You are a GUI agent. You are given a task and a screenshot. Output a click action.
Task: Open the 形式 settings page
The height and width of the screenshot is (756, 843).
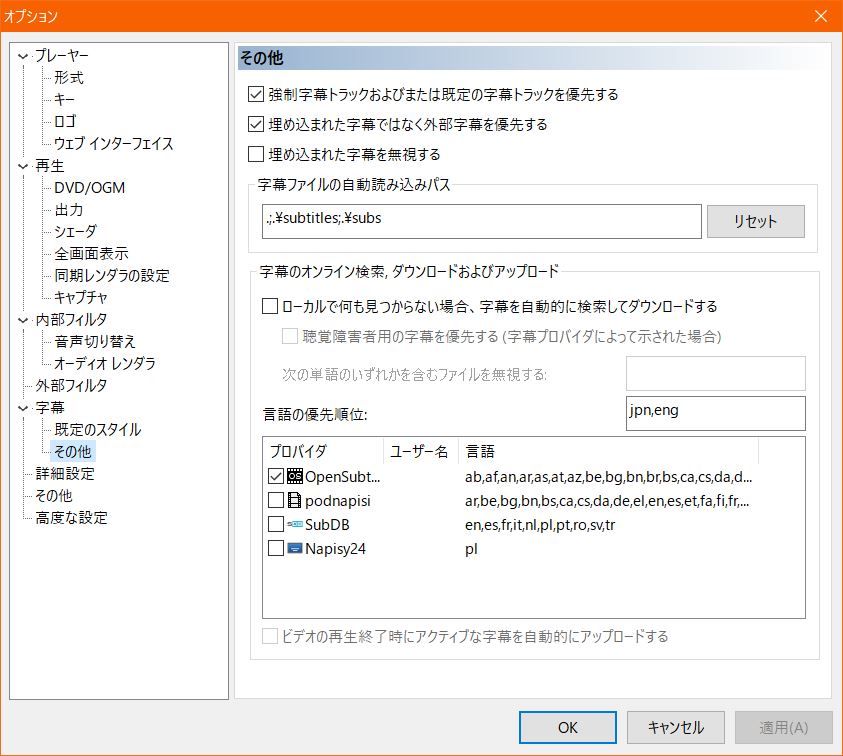coord(69,77)
